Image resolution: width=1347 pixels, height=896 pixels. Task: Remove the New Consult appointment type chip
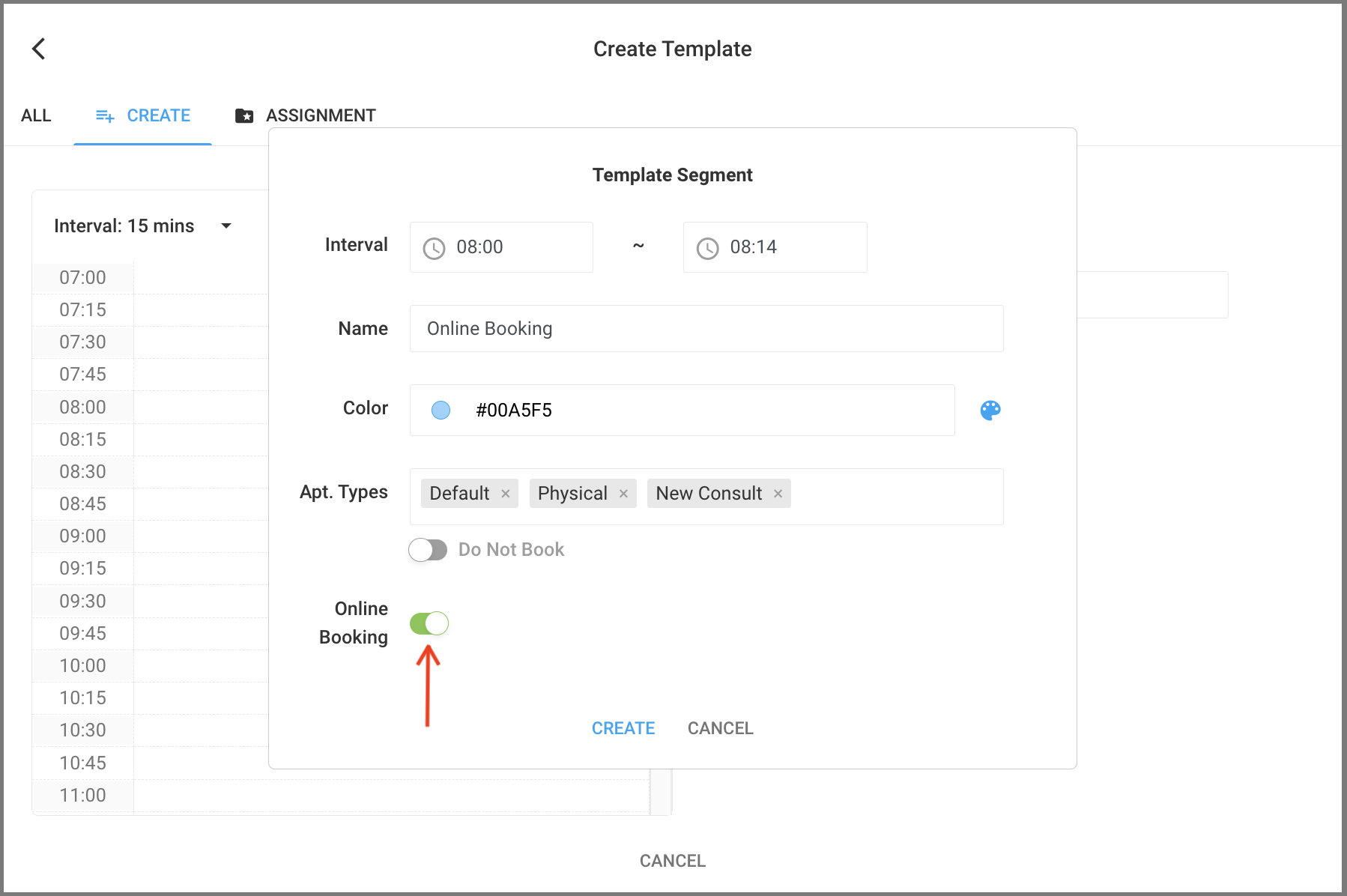point(778,494)
